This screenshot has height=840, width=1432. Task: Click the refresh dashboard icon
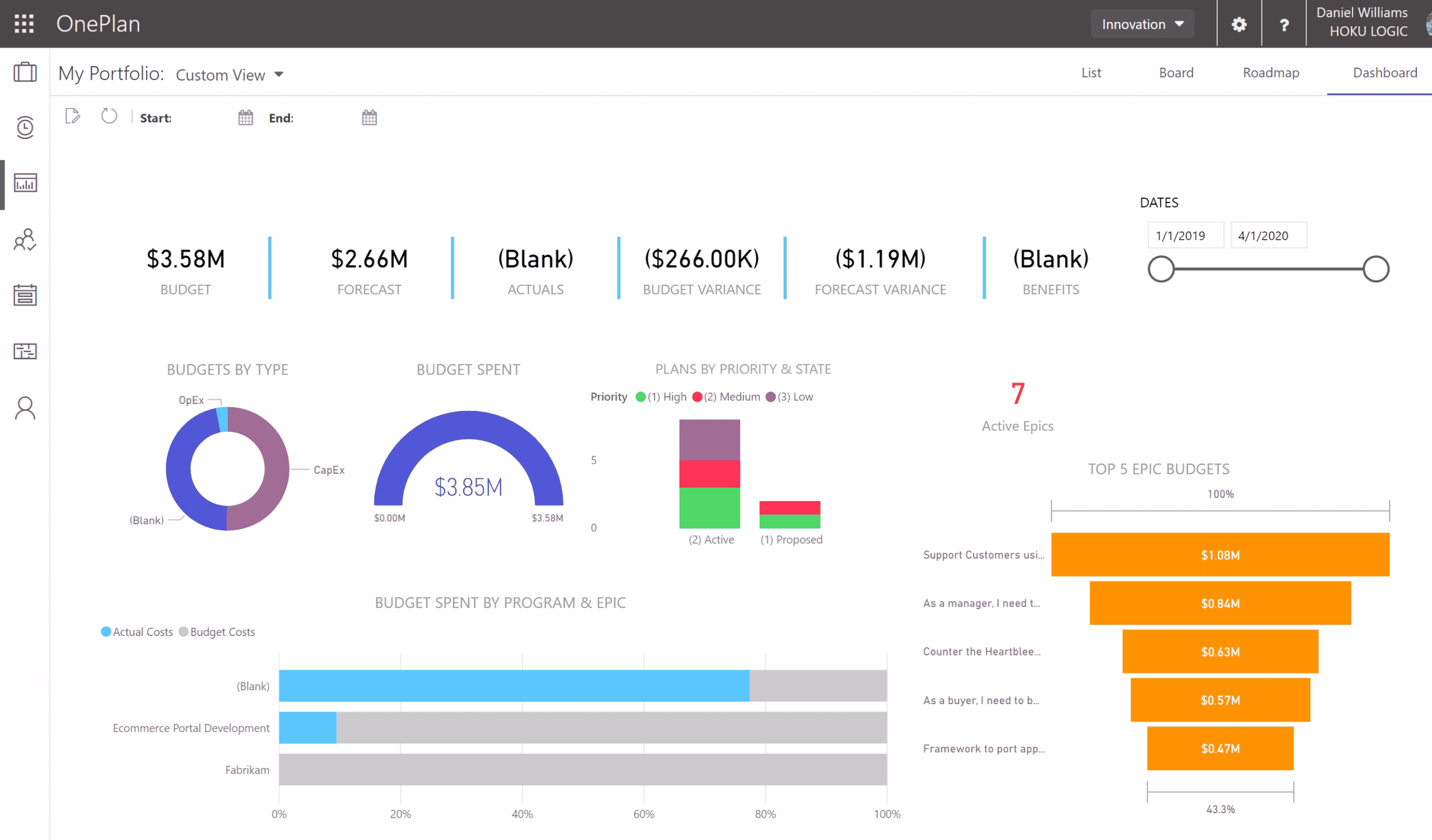[x=109, y=116]
